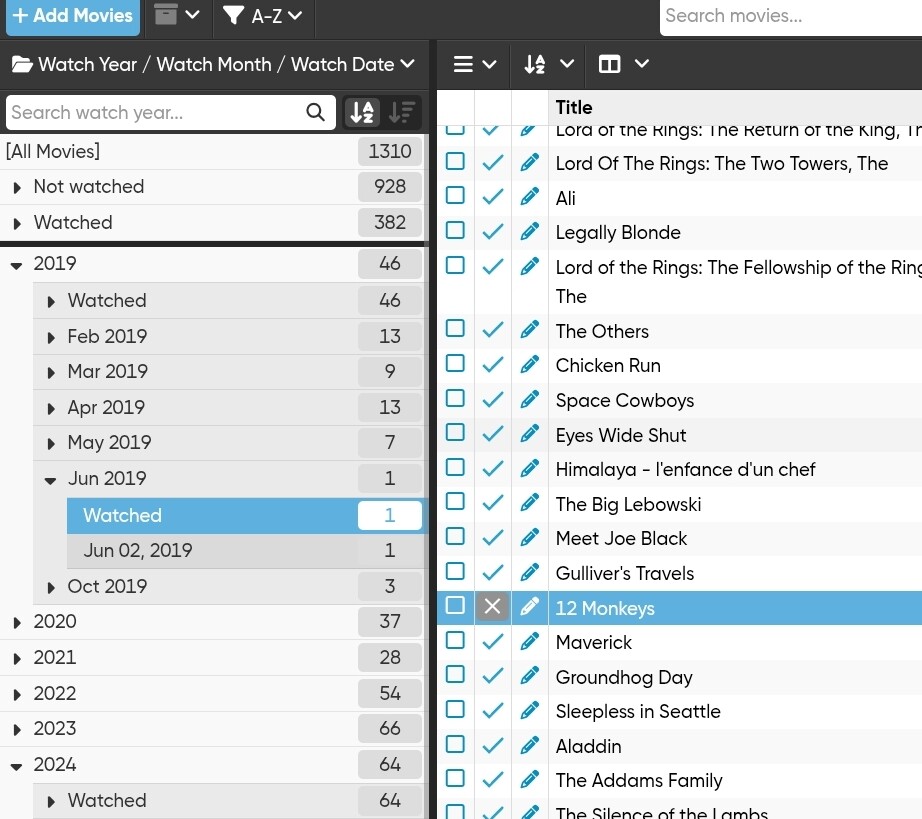
Task: Open the Watch Year grouping dropdown
Action: click(x=212, y=64)
